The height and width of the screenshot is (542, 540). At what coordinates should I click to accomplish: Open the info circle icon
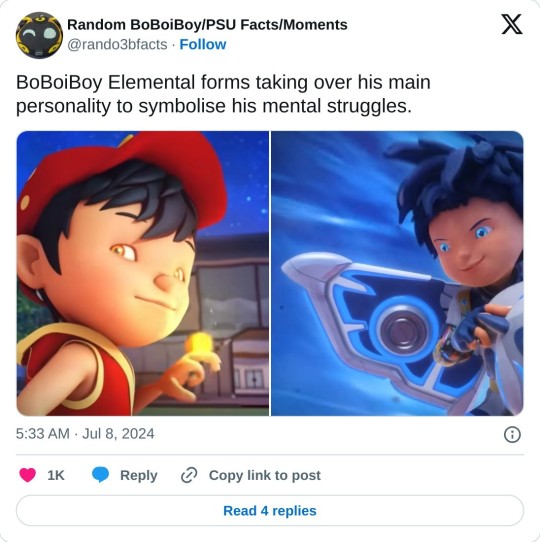(512, 434)
